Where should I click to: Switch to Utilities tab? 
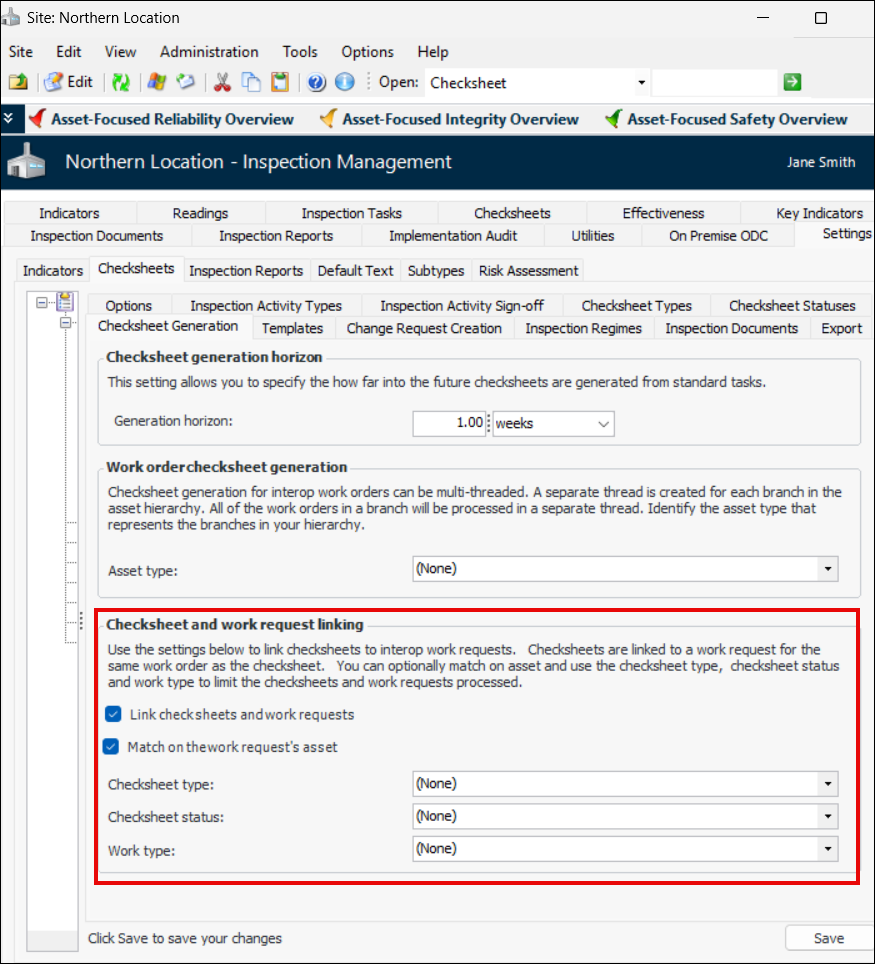[593, 236]
